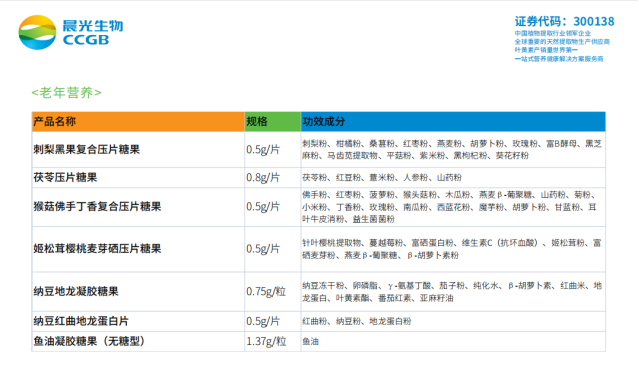Click the 茯苓粉、红豆粉 ingredient list cell
This screenshot has width=639, height=368.
453,178
